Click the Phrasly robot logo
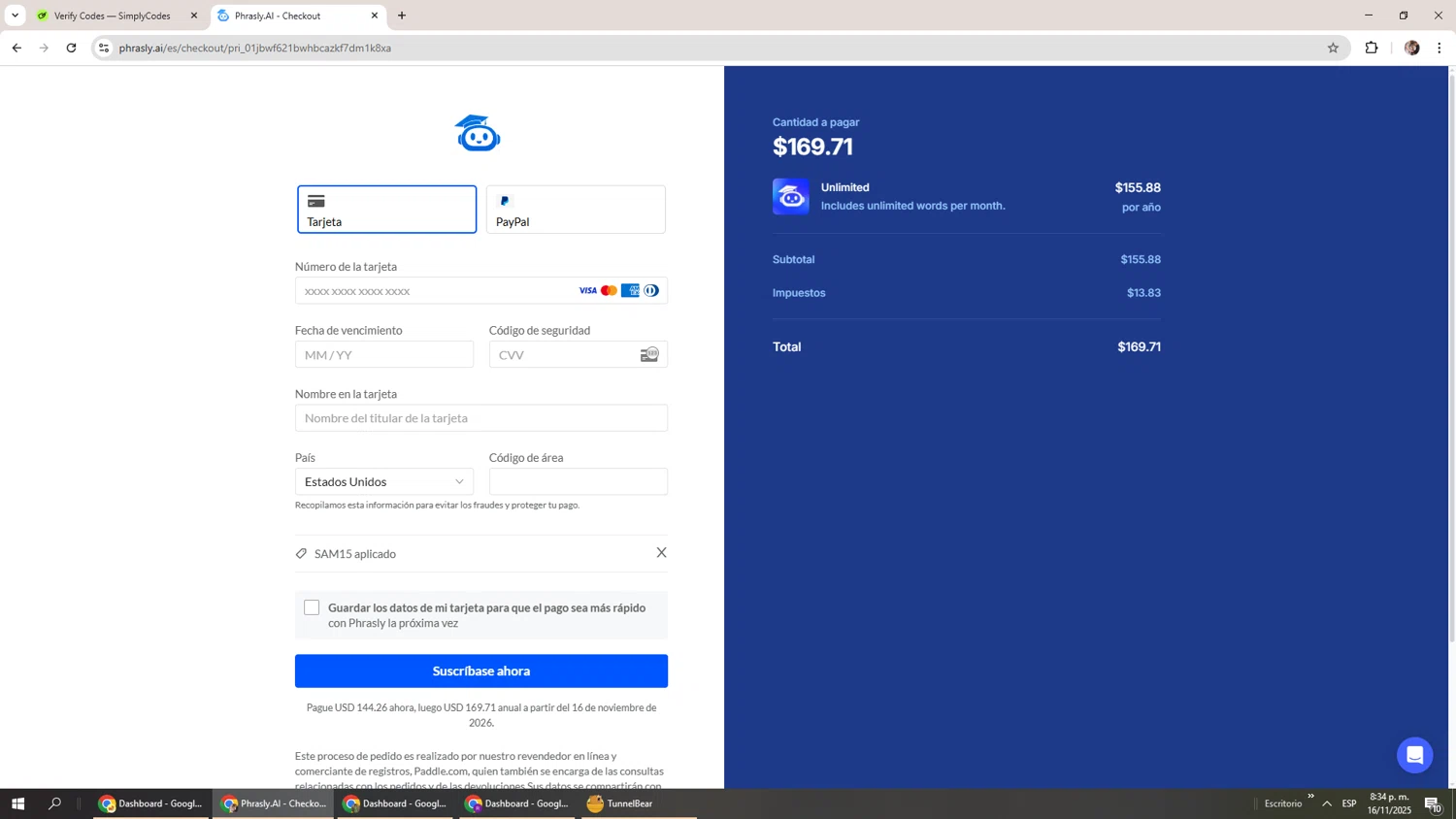 point(478,133)
